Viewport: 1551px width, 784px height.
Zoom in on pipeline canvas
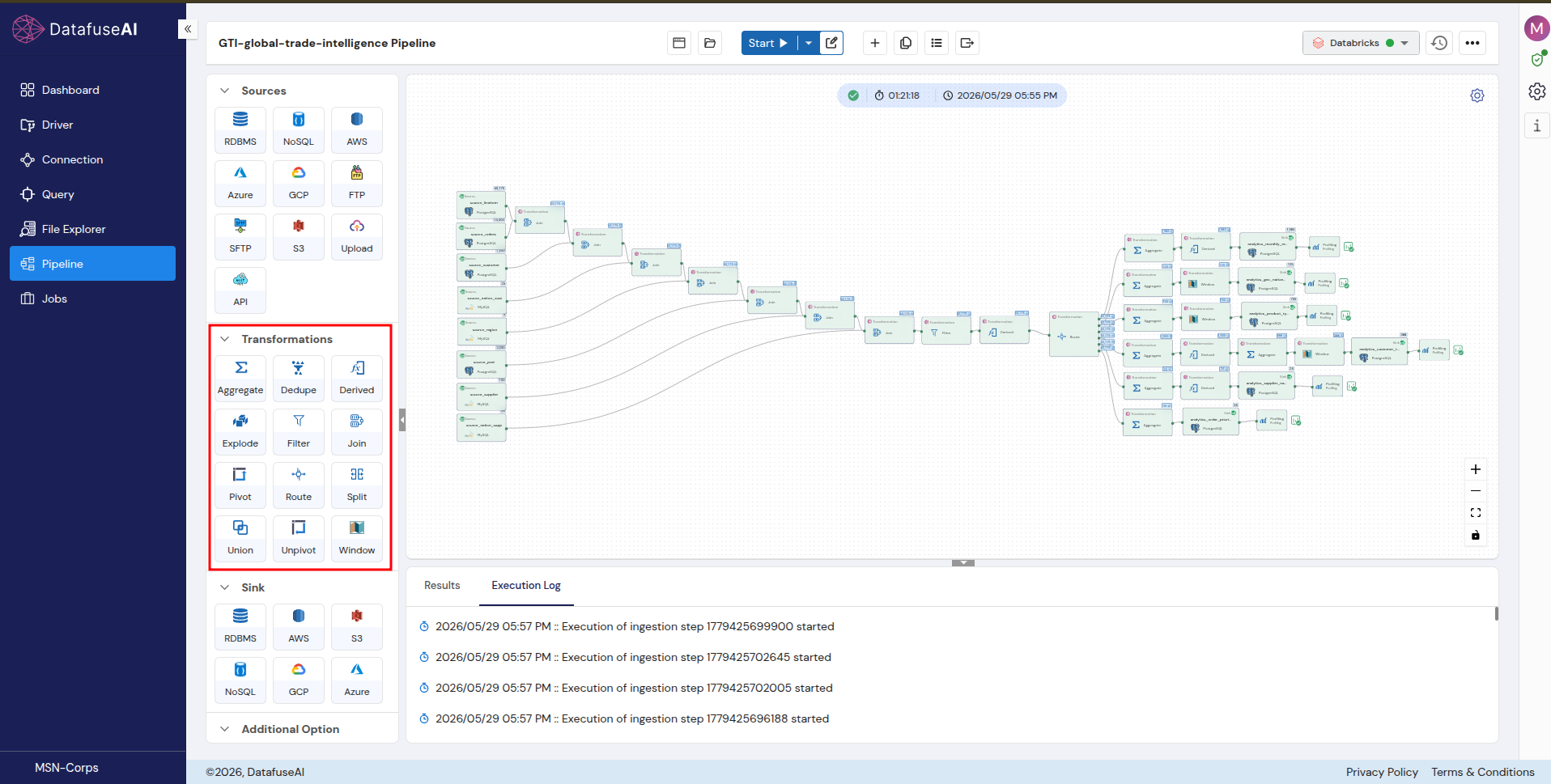[x=1476, y=469]
